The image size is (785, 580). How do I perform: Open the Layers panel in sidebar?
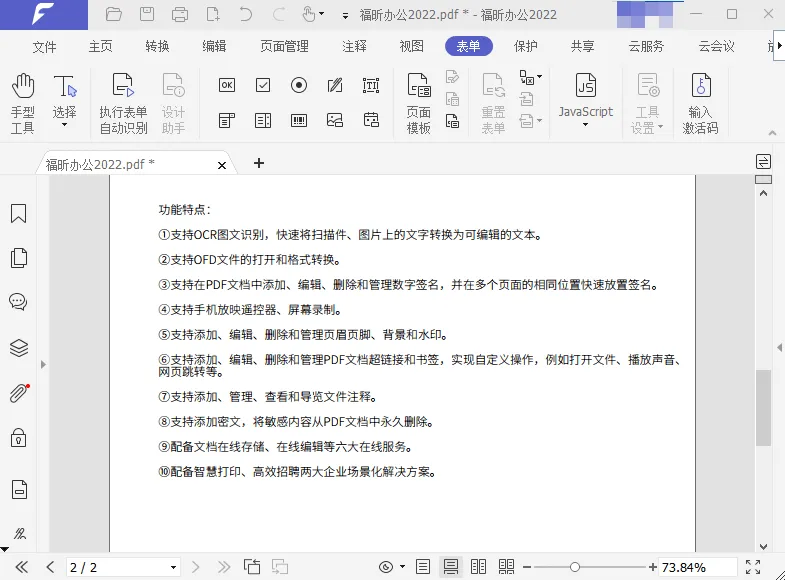click(19, 348)
